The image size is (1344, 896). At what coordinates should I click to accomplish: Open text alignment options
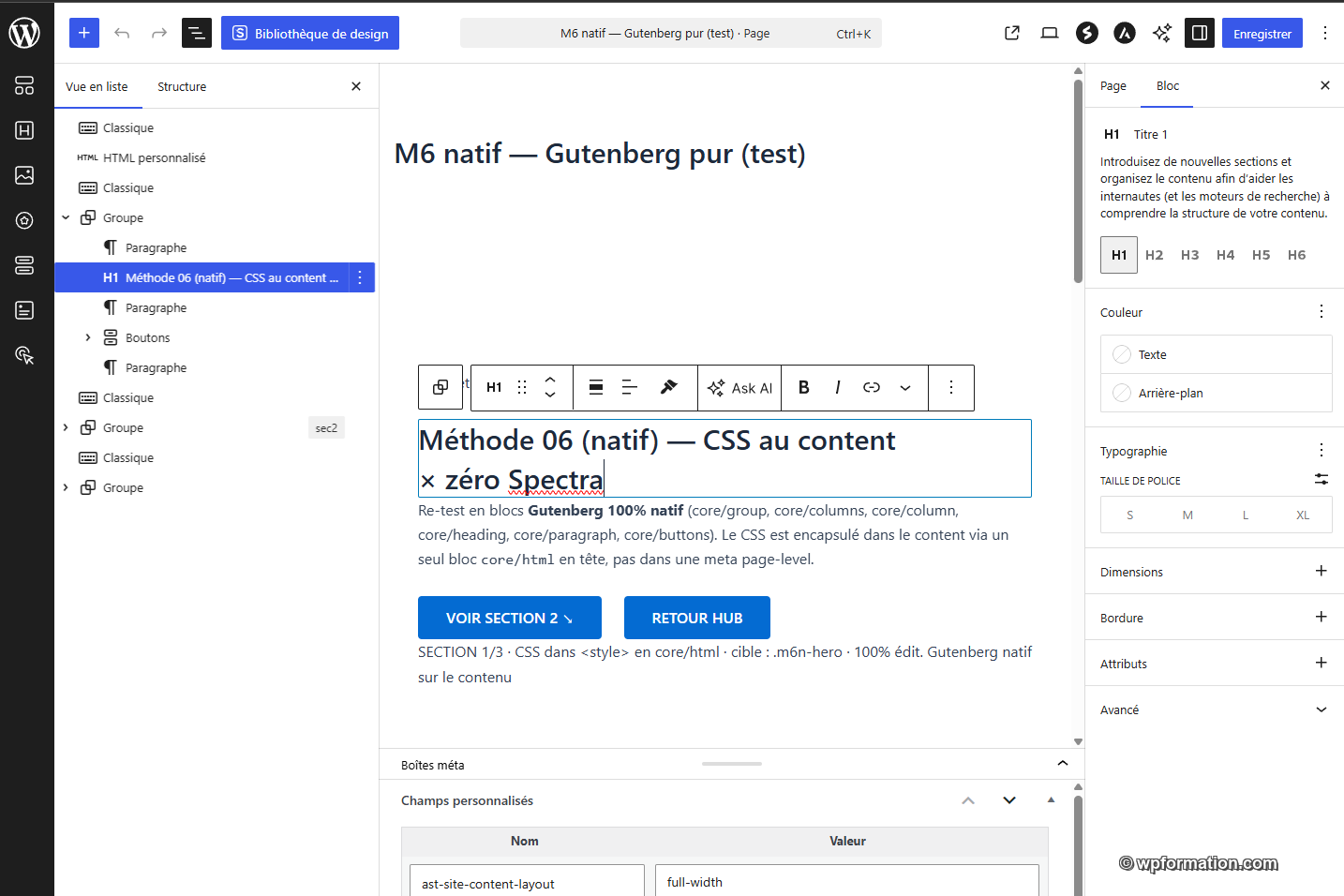630,387
